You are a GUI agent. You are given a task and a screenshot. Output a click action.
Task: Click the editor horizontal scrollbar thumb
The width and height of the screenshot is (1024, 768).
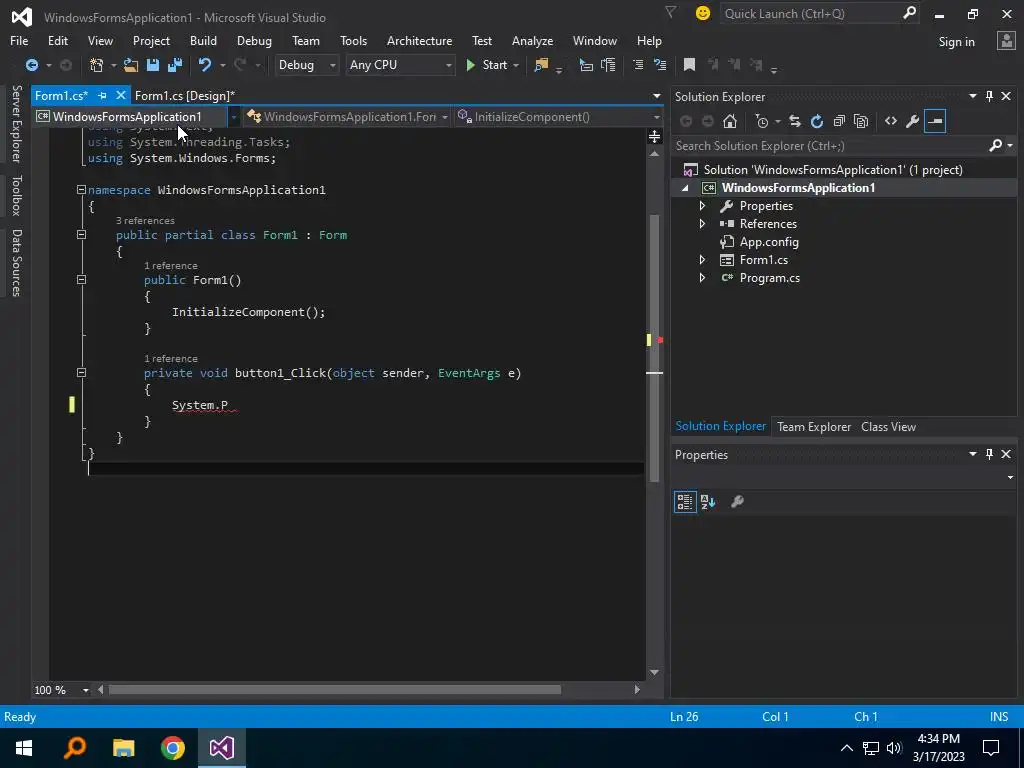334,690
